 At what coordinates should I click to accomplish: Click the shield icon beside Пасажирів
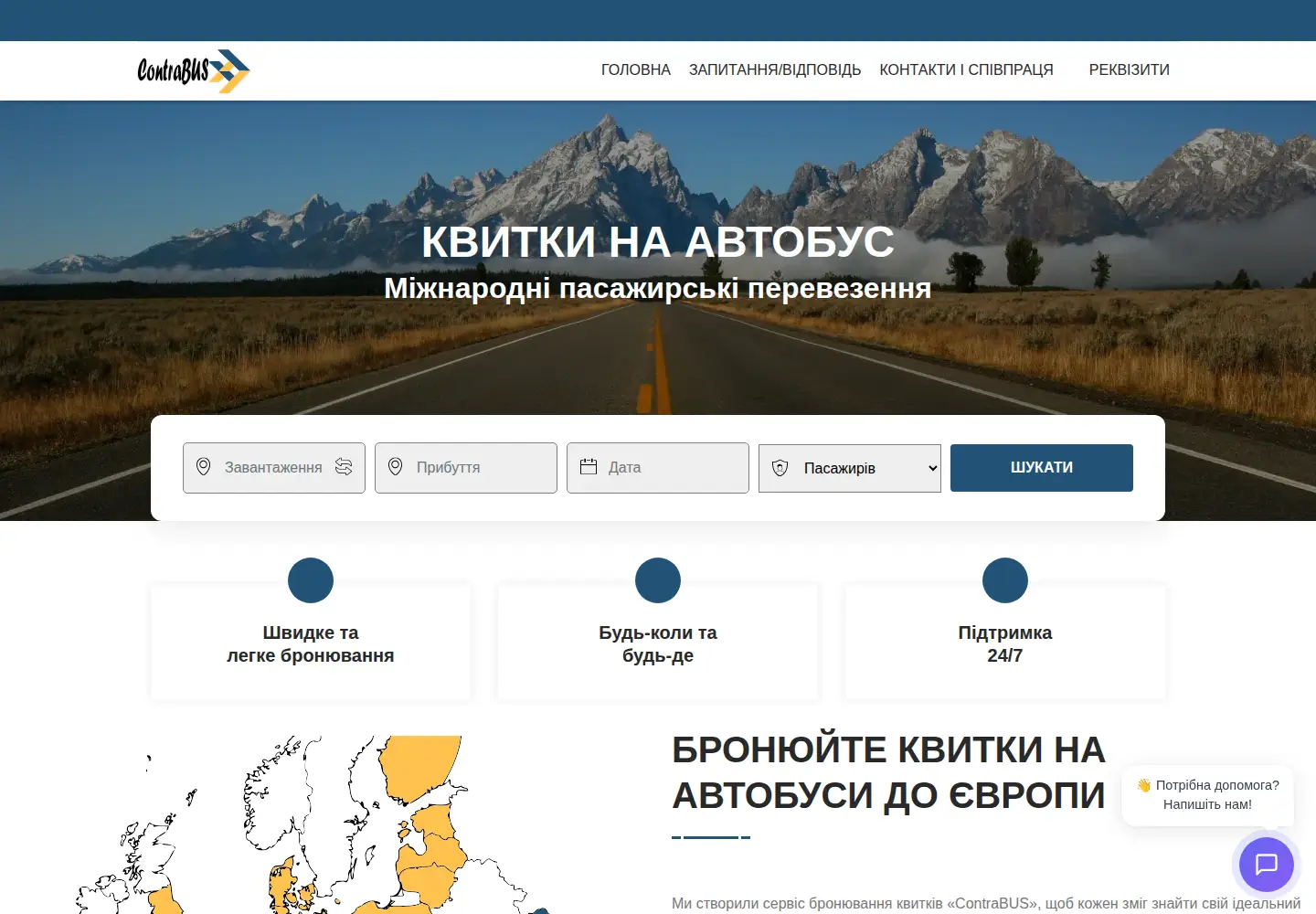pyautogui.click(x=780, y=468)
